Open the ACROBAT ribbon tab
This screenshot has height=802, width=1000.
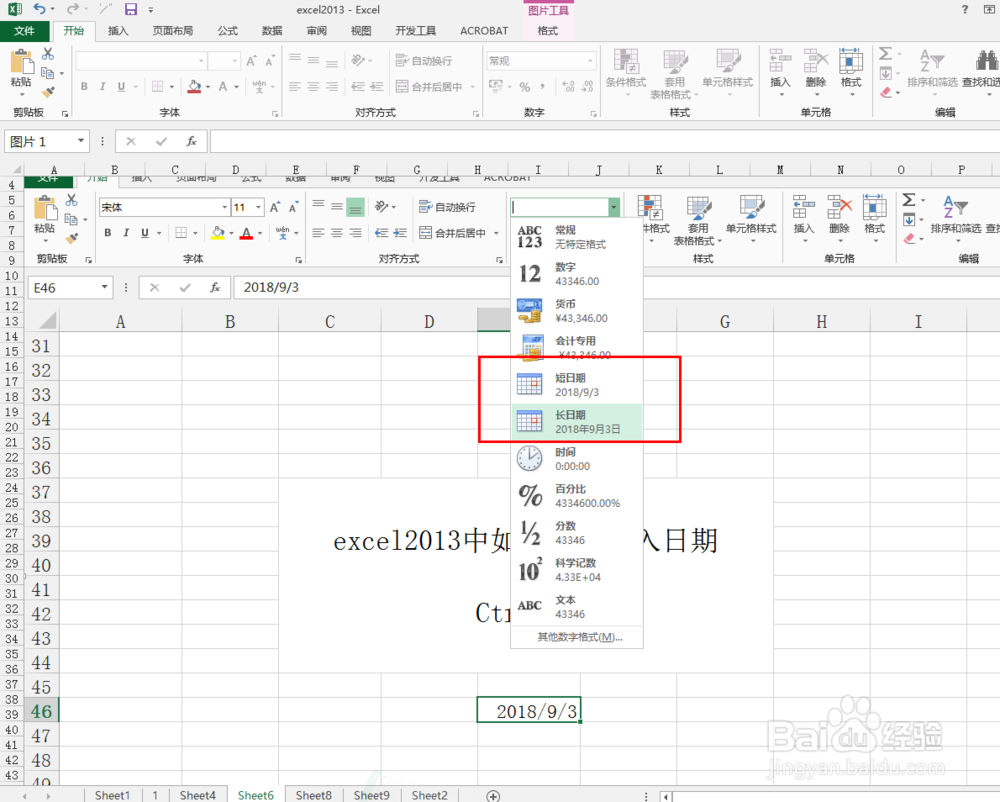[x=484, y=31]
